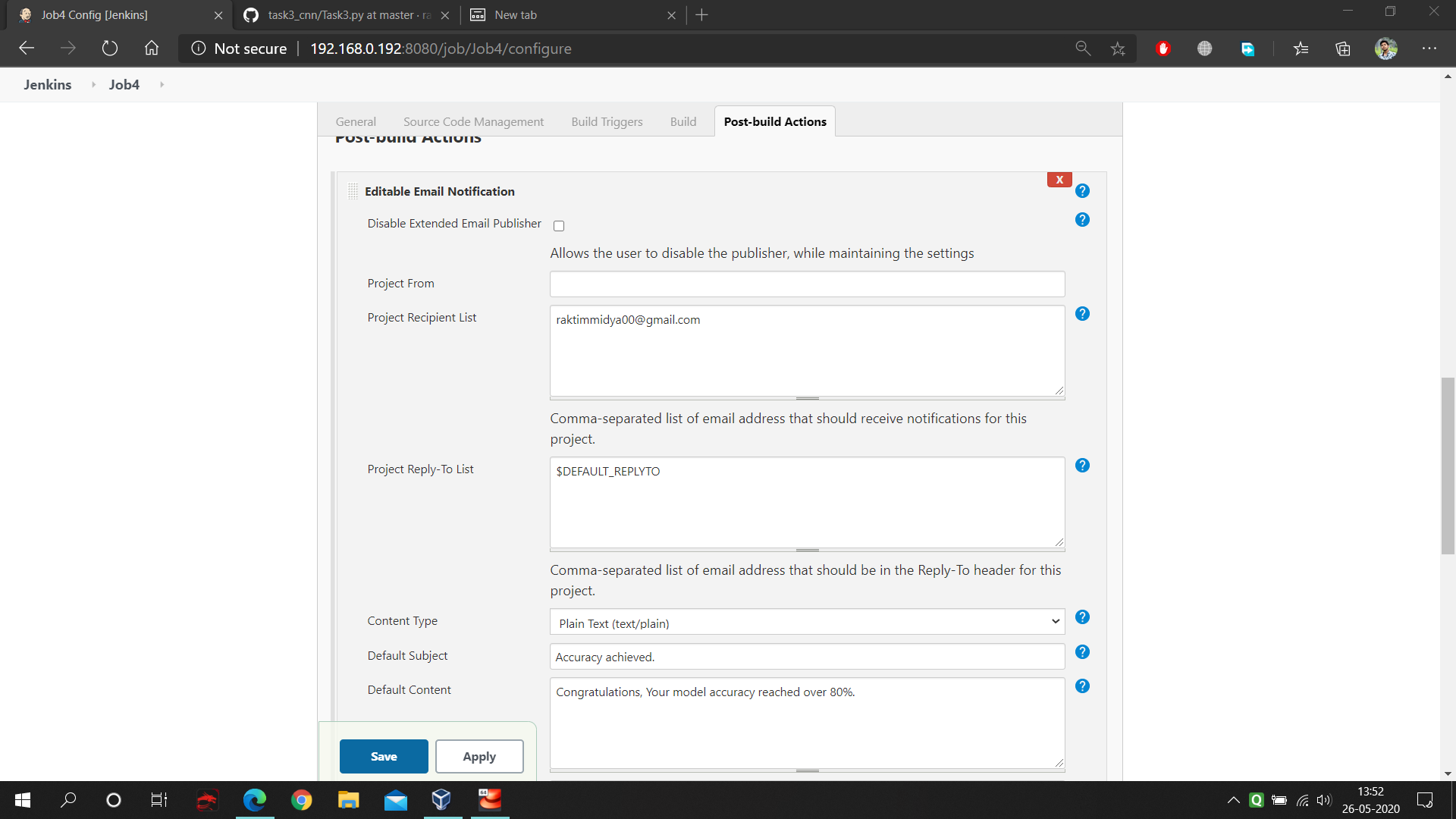
Task: Switch to Source Code Management tab
Action: [473, 121]
